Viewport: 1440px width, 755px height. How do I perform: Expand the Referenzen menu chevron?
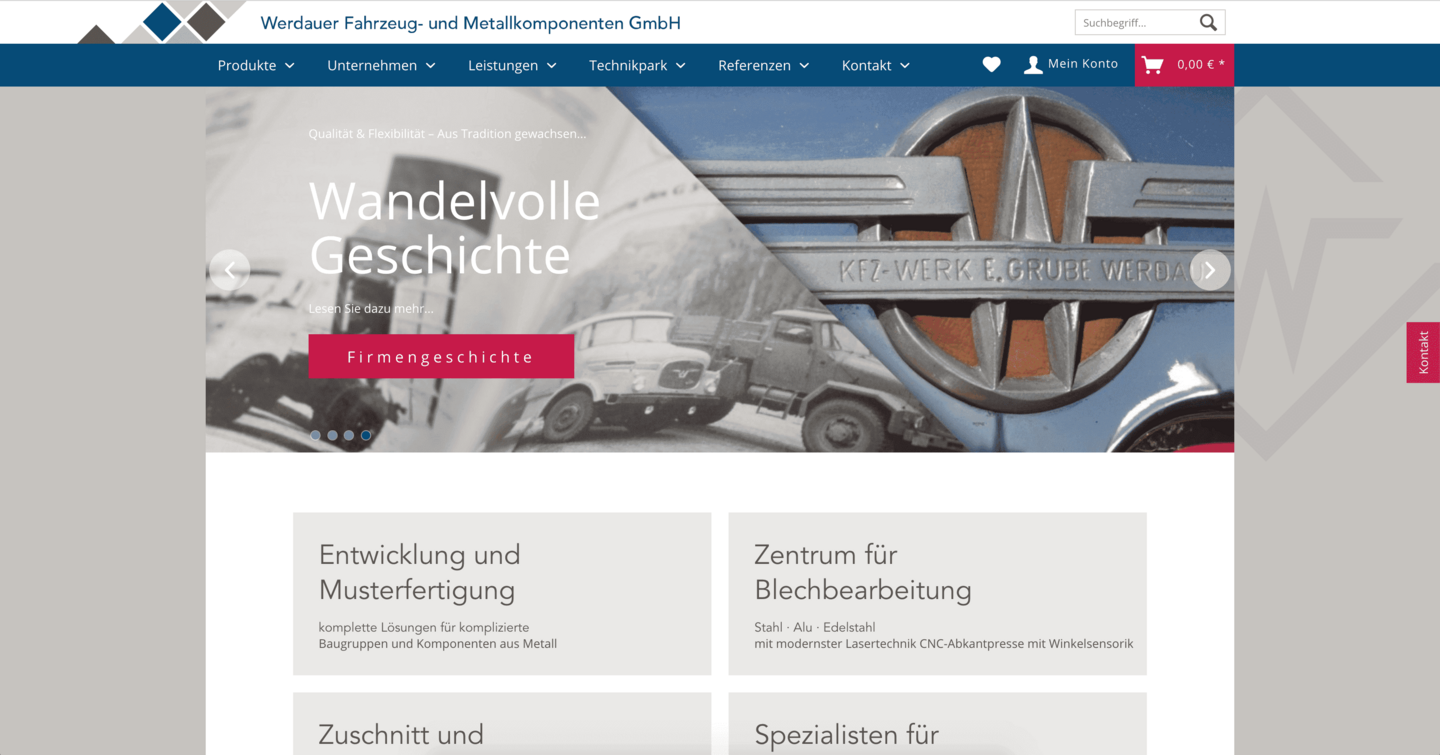[805, 66]
